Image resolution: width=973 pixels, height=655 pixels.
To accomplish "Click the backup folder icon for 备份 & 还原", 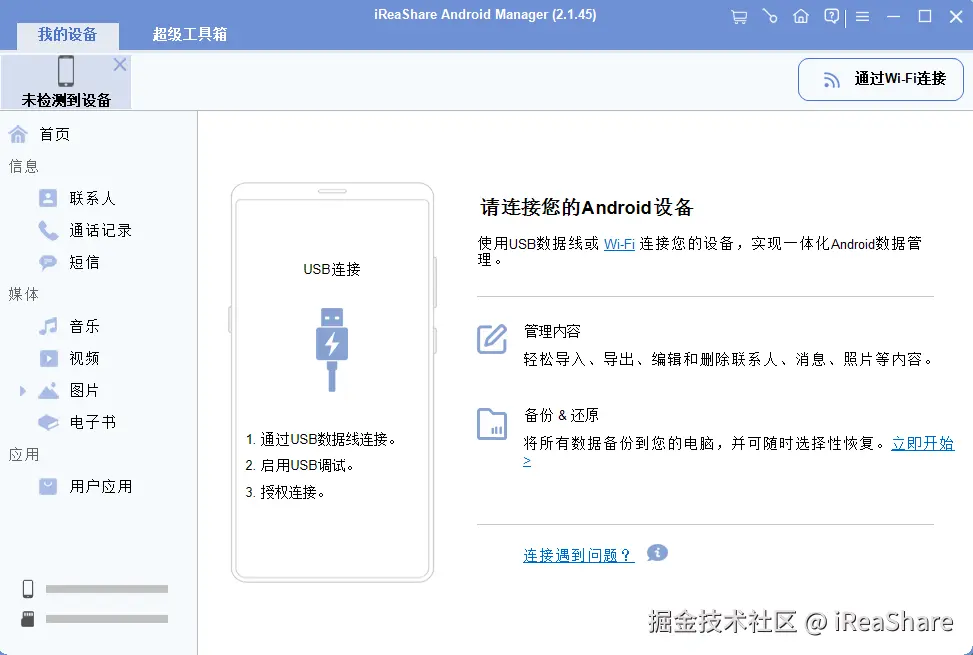I will [492, 424].
